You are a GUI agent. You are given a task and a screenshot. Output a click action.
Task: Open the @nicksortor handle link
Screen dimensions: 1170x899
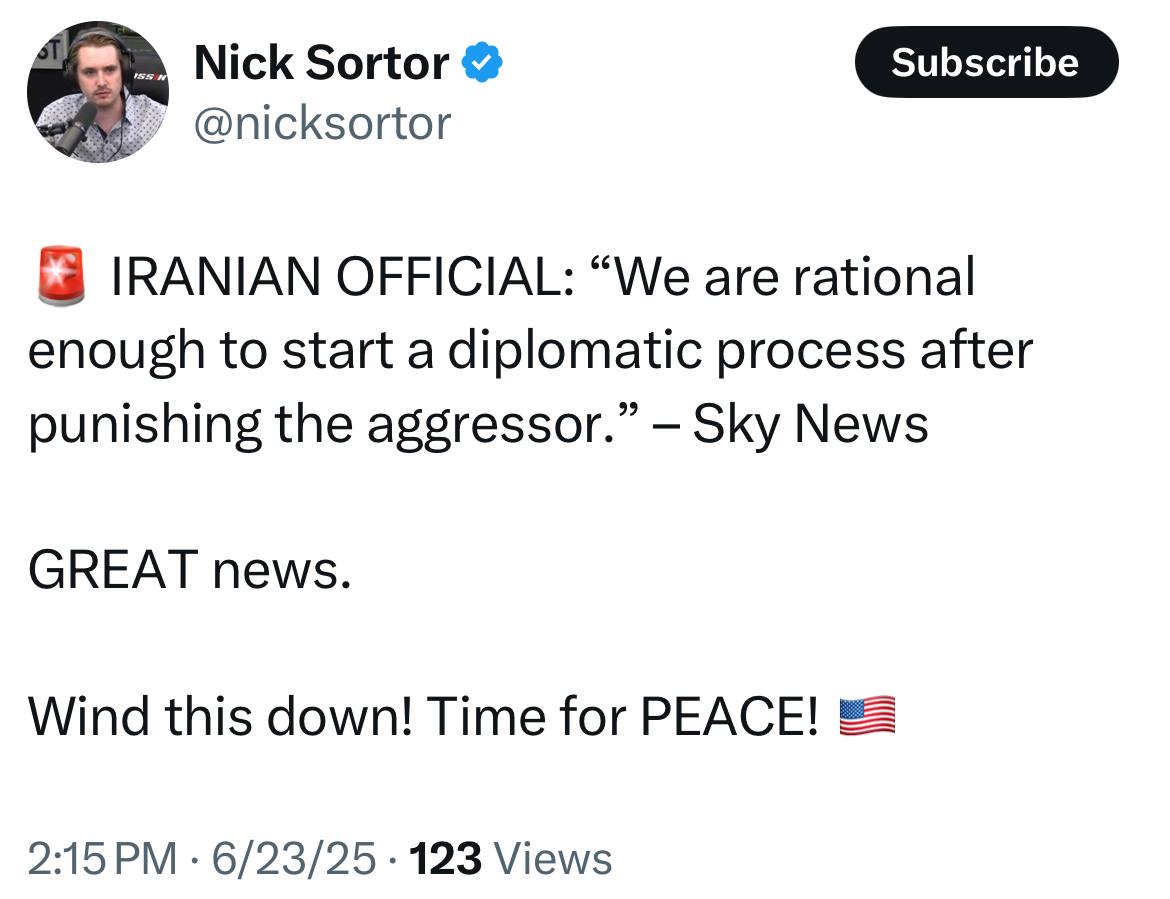point(322,123)
